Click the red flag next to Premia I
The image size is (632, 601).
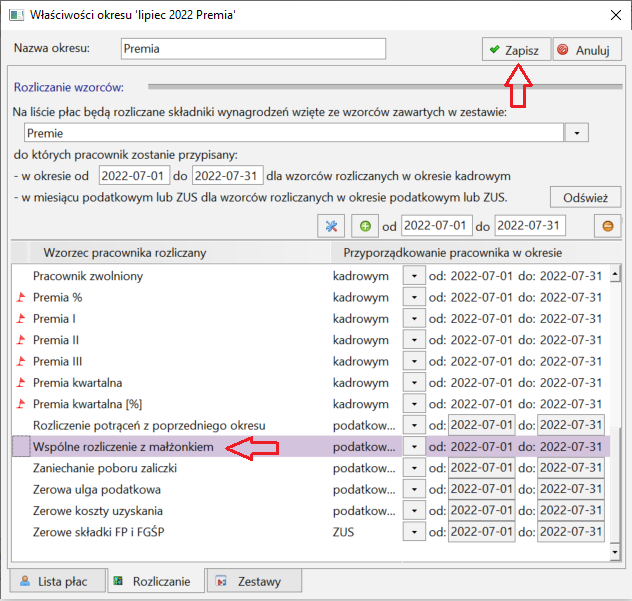[21, 319]
